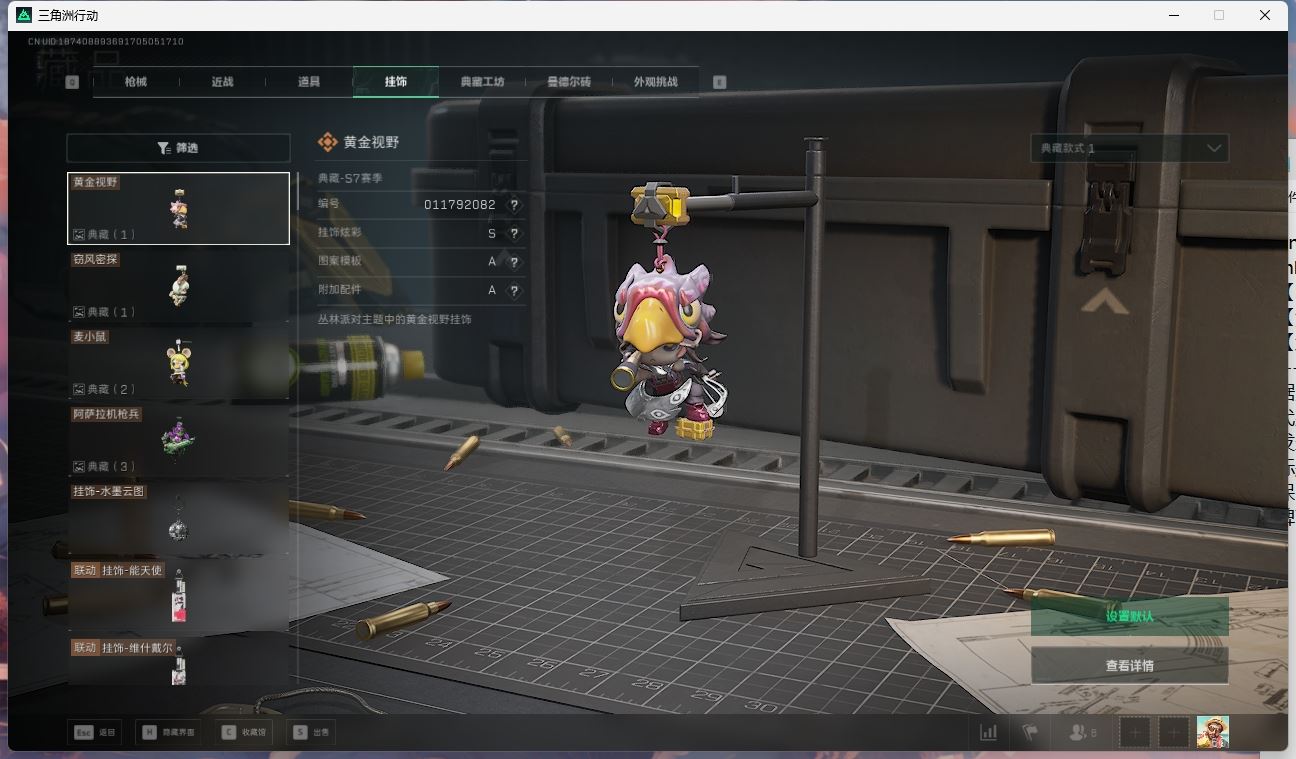The height and width of the screenshot is (759, 1296).
Task: Click the help icon beside 编号 number
Action: coord(514,205)
